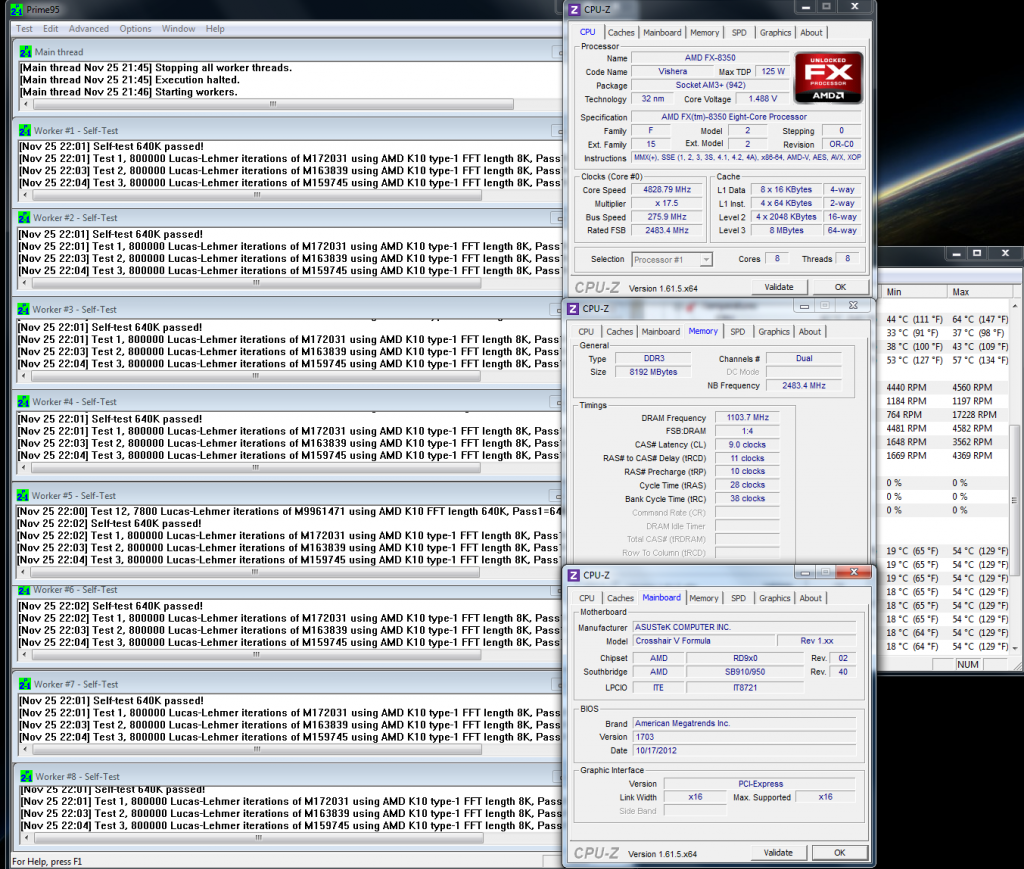Click the DRAM Frequency value 1103.7 MHz
The image size is (1024, 869).
747,417
